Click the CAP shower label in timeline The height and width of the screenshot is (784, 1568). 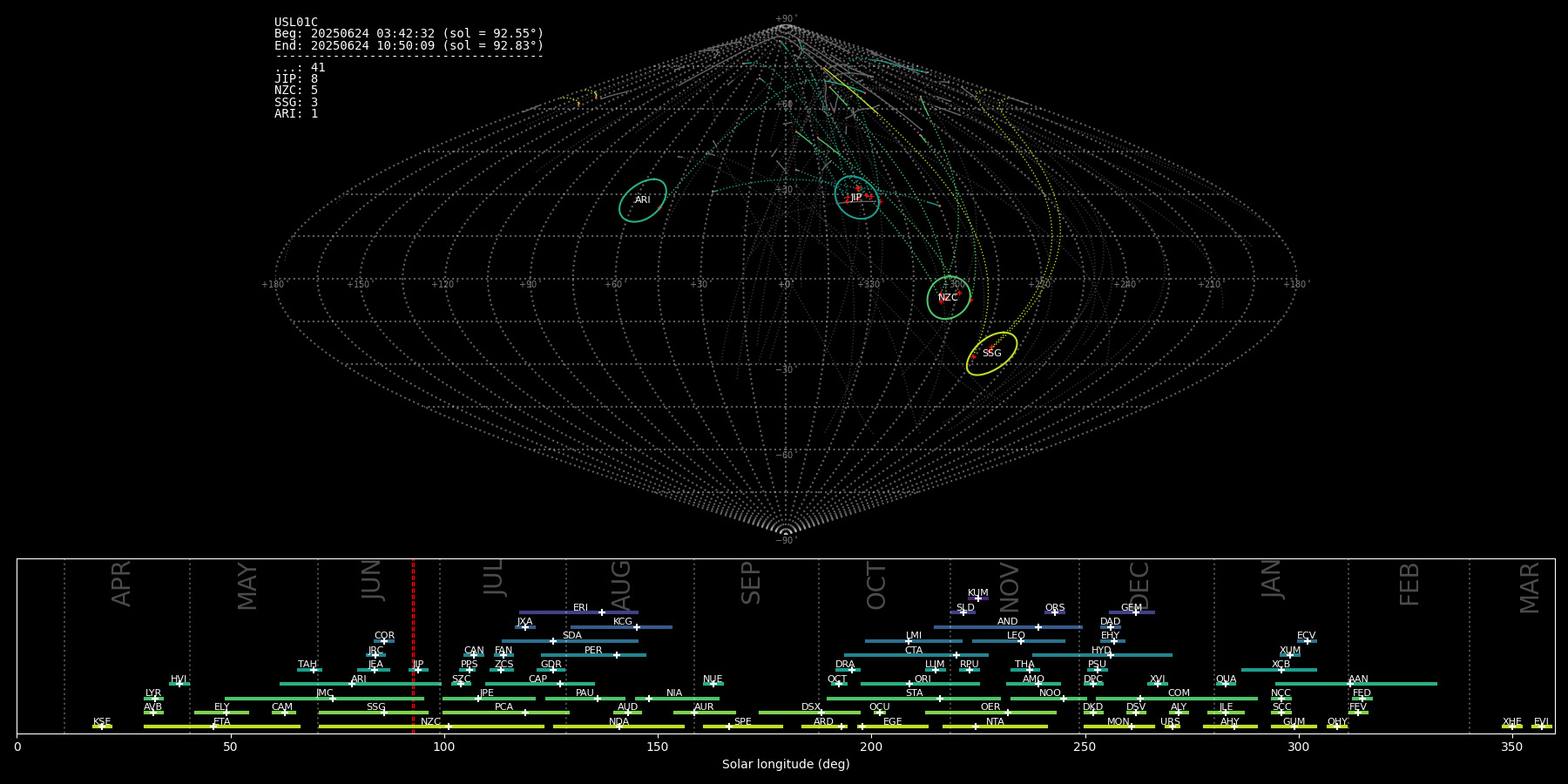click(538, 679)
